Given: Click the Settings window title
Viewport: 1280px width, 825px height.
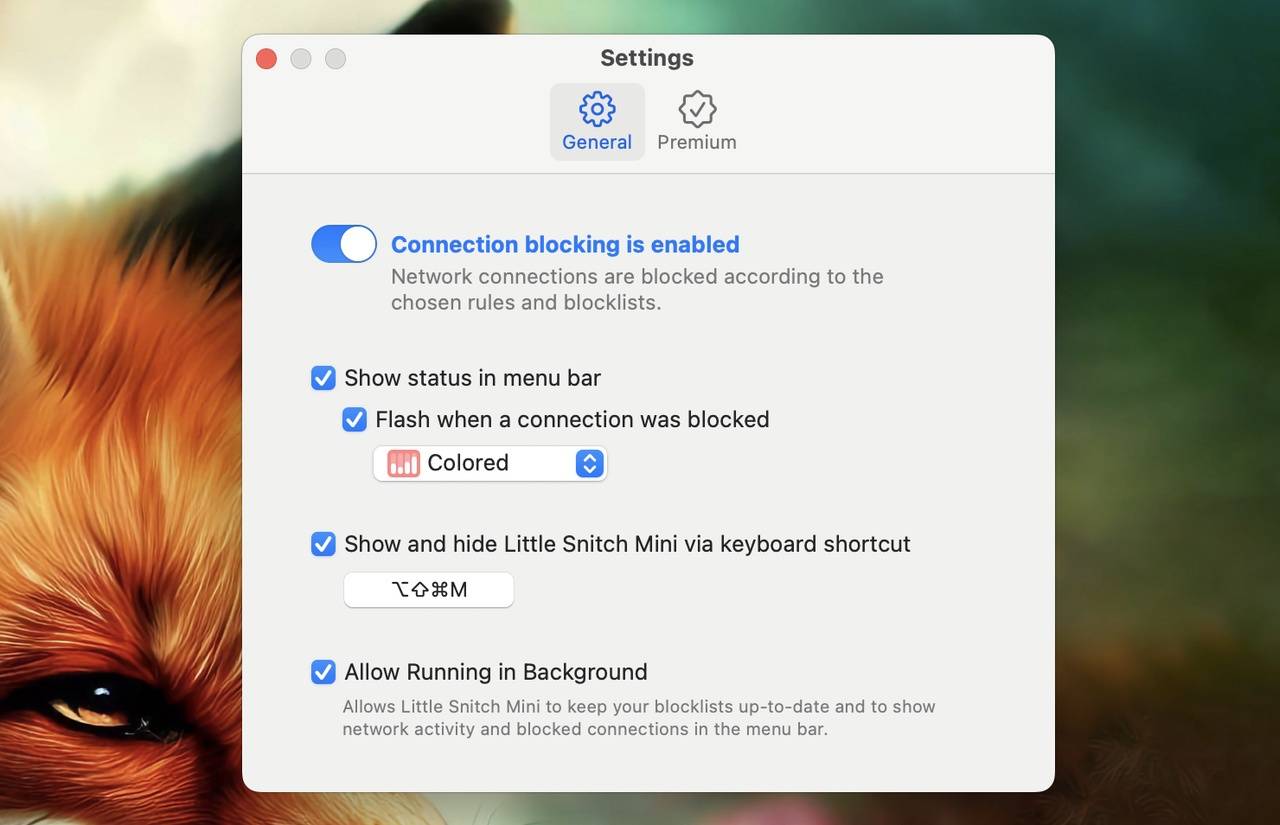Looking at the screenshot, I should tap(647, 58).
